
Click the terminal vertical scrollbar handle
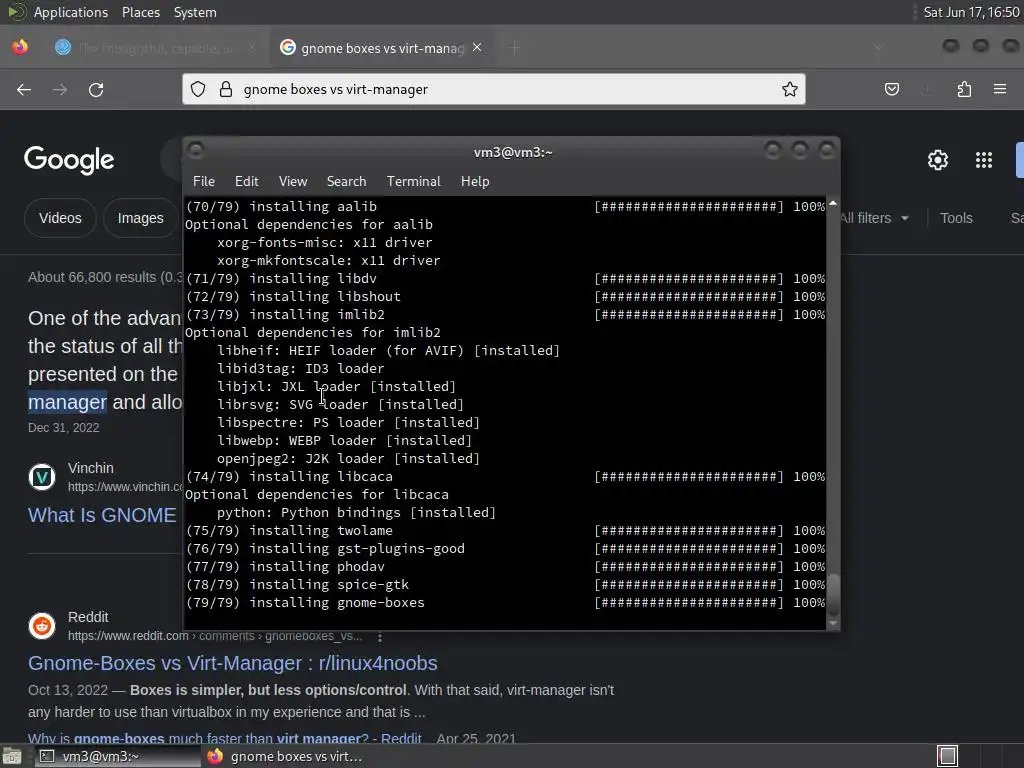833,595
